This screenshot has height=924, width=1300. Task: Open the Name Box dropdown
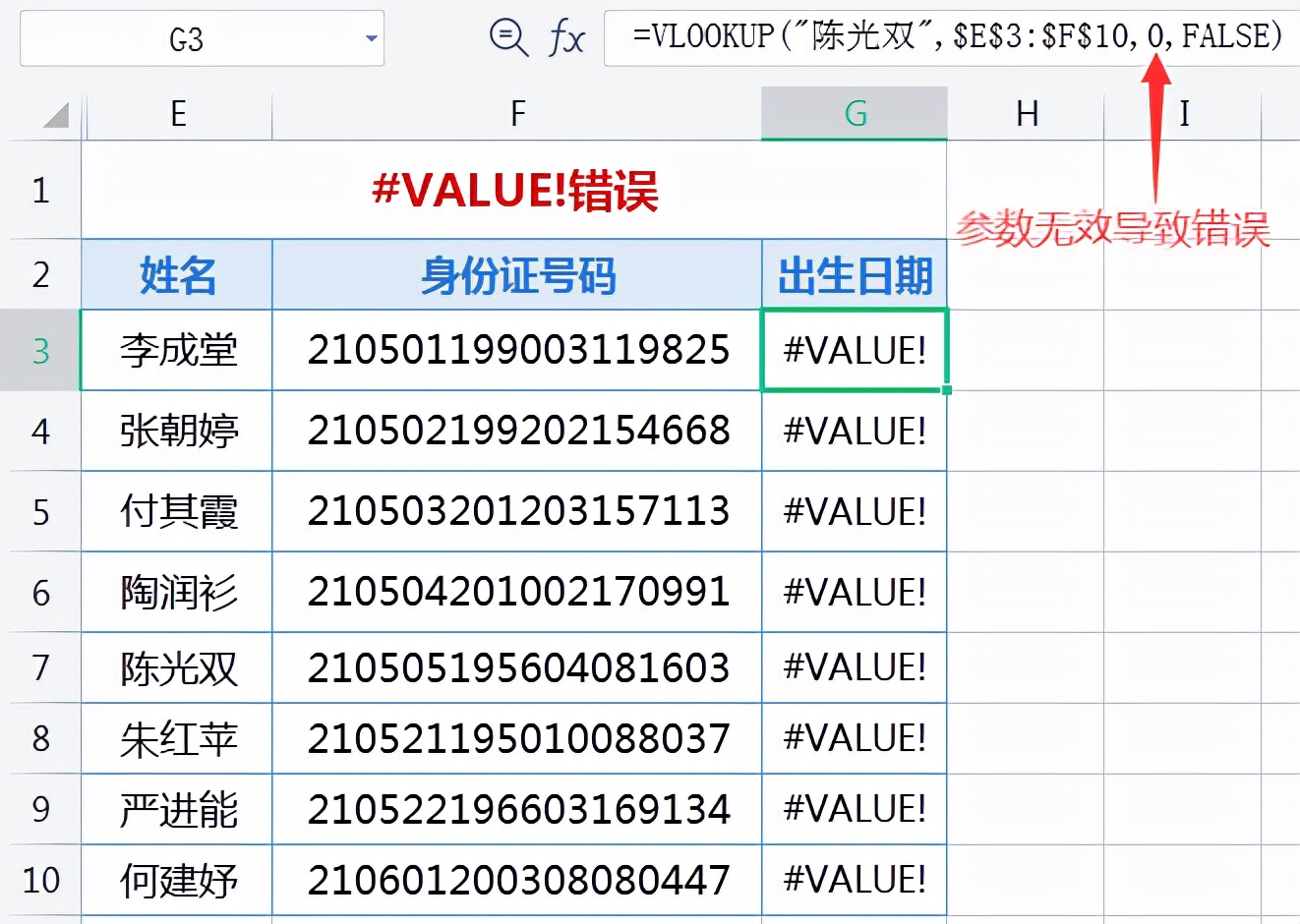point(372,37)
